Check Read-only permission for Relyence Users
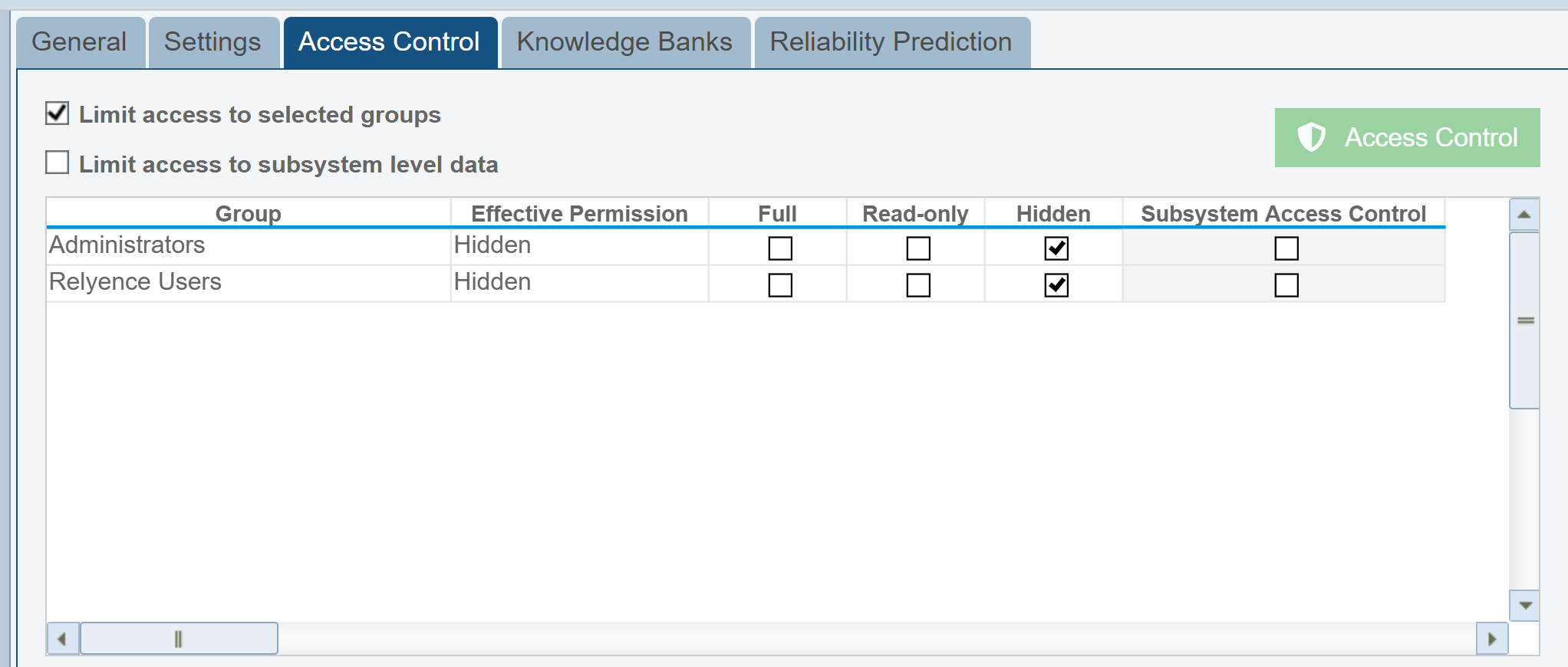1568x667 pixels. point(918,285)
